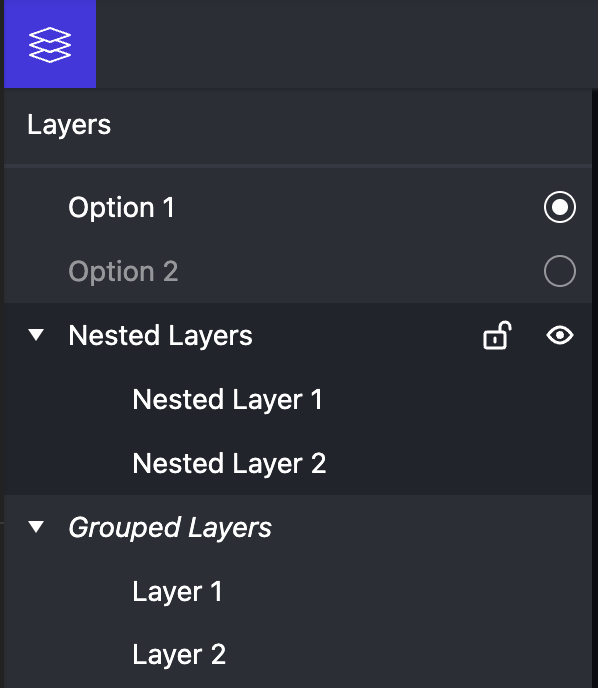Viewport: 598px width, 688px height.
Task: Hide Nested Layers with the eye icon
Action: click(x=560, y=336)
